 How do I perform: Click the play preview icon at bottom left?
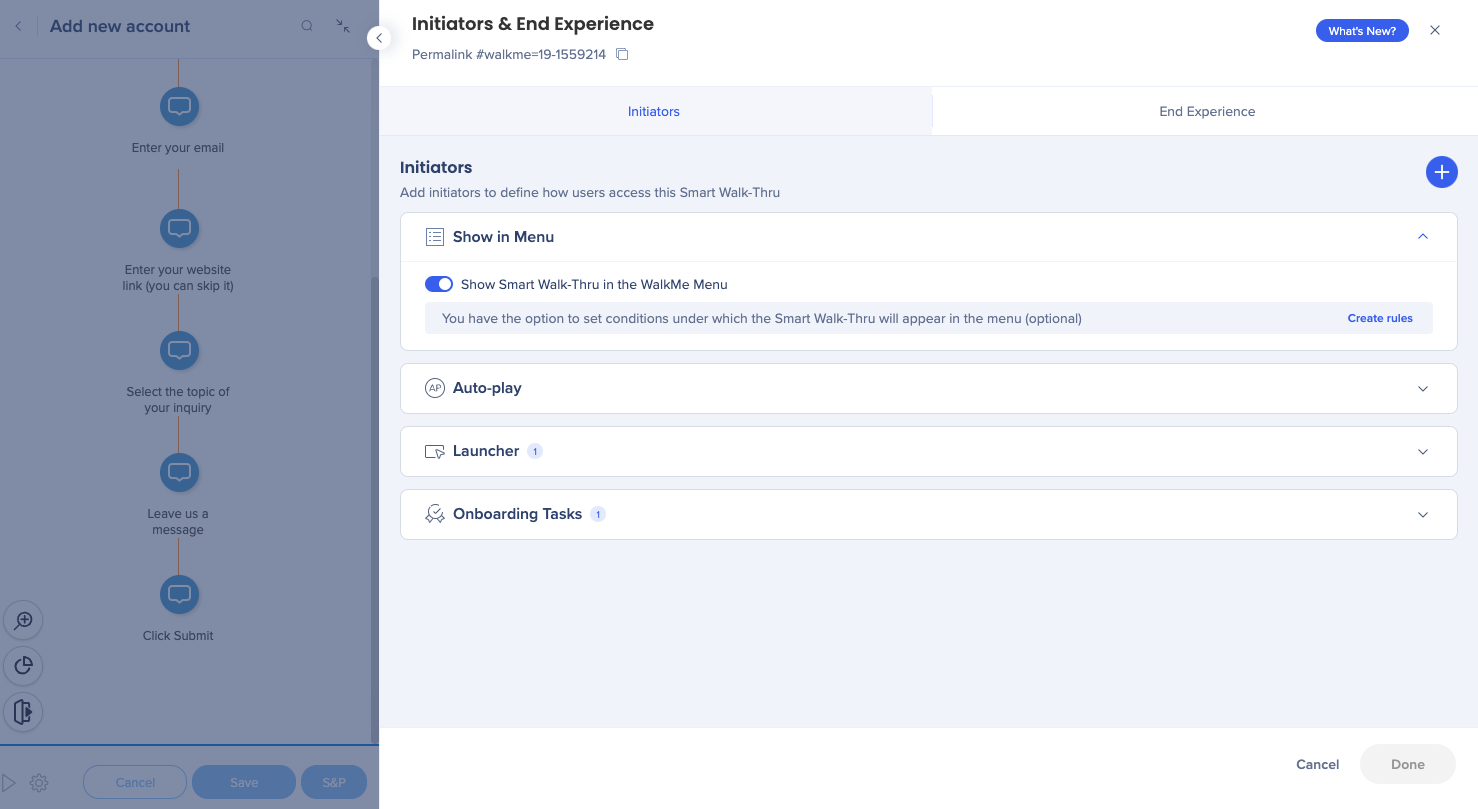(x=9, y=782)
